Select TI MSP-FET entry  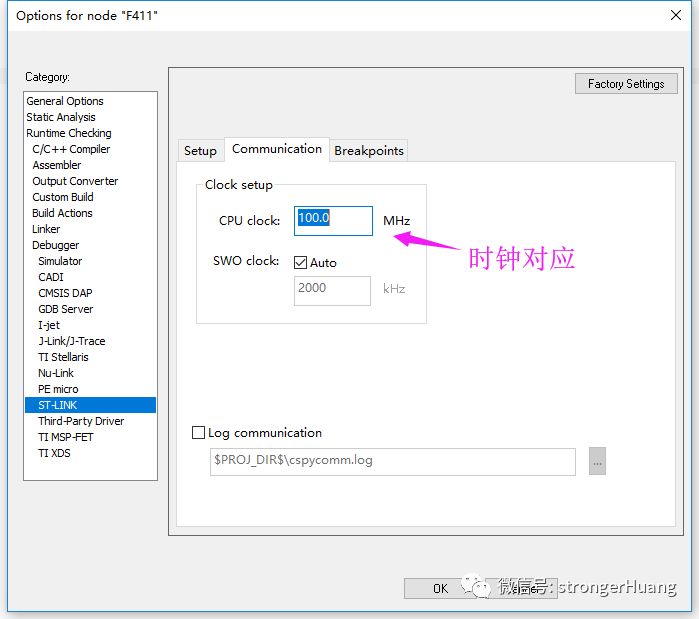[x=66, y=437]
